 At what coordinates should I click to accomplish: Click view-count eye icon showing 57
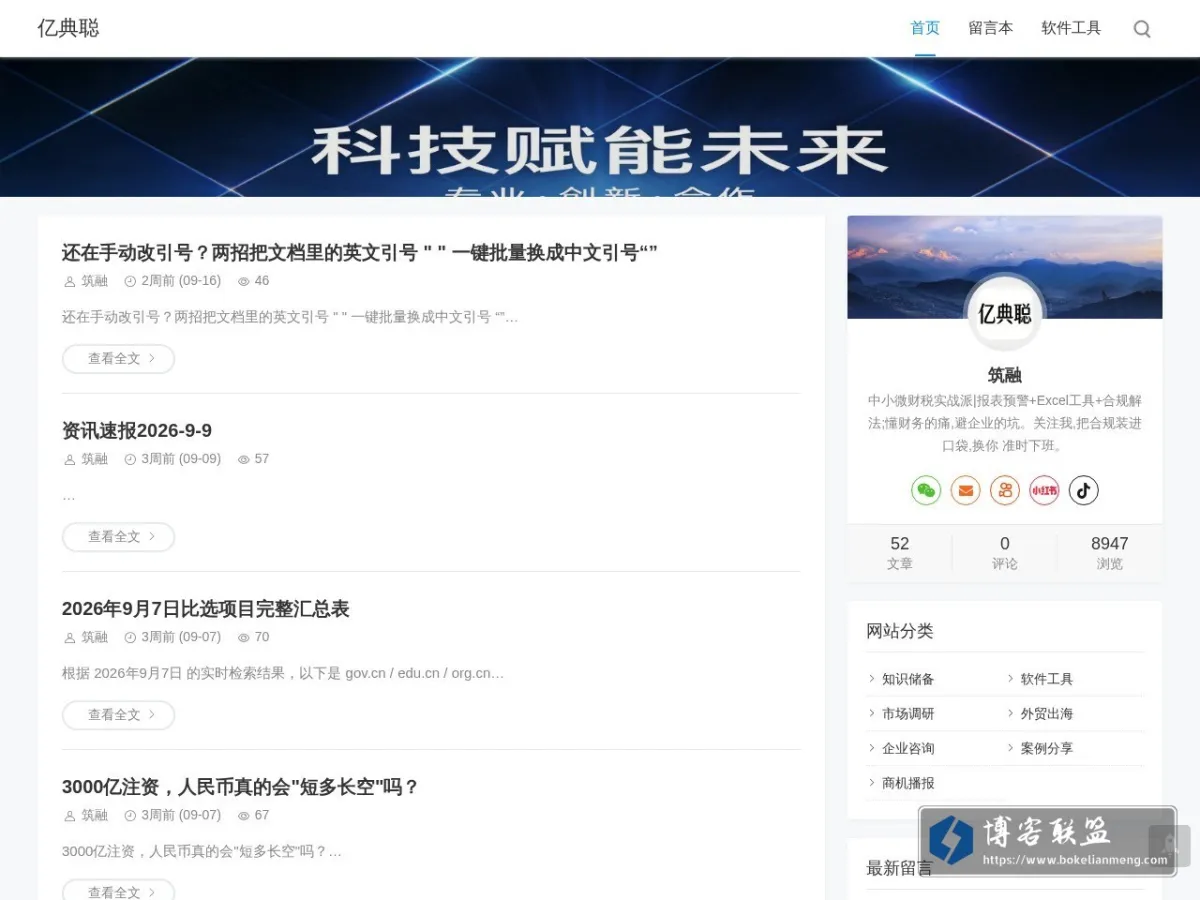(x=243, y=460)
